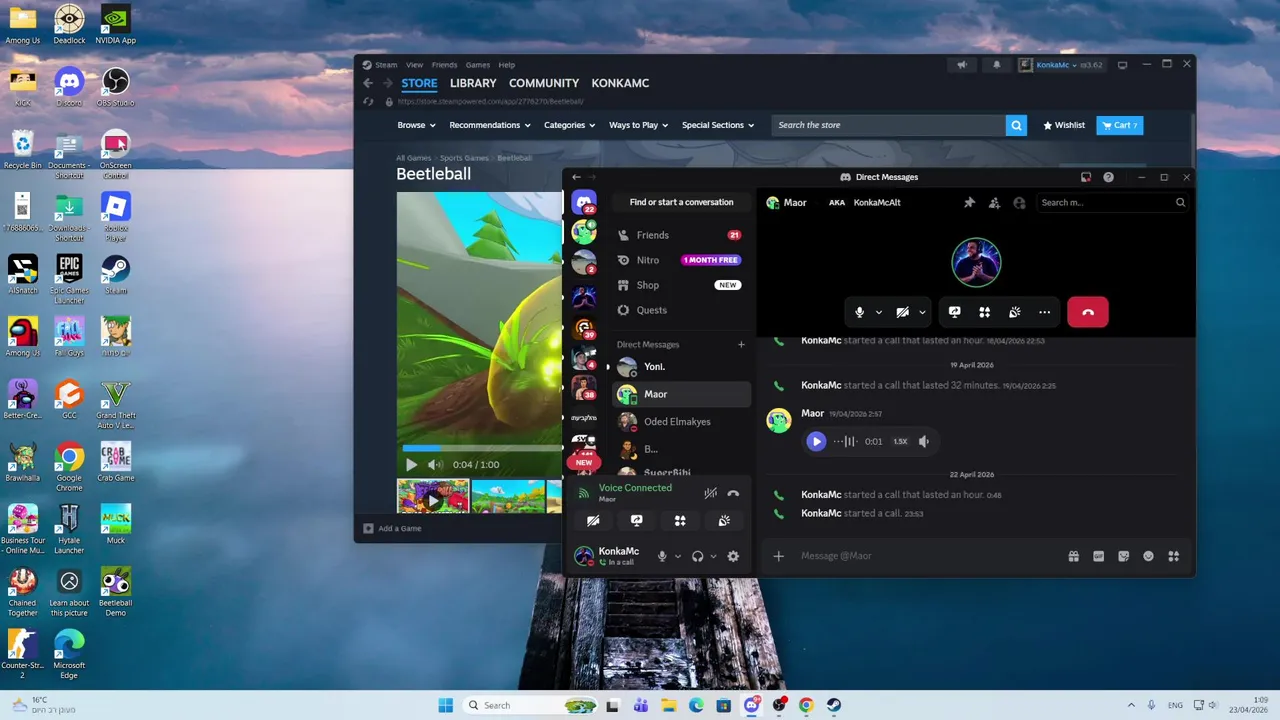Image resolution: width=1280 pixels, height=720 pixels.
Task: Play the Beetleball trailer video
Action: tap(411, 464)
